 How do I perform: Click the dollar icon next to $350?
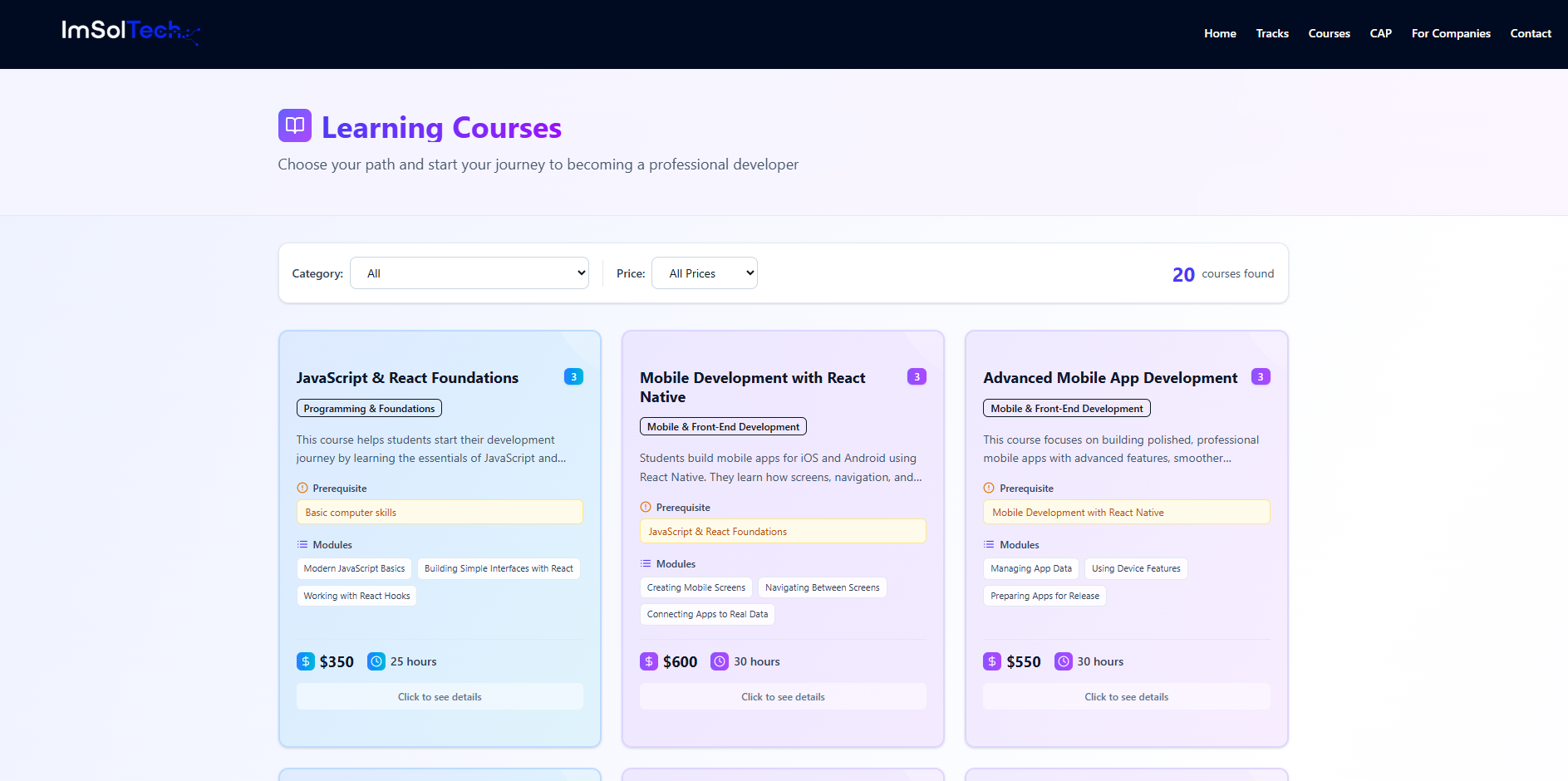click(x=306, y=661)
